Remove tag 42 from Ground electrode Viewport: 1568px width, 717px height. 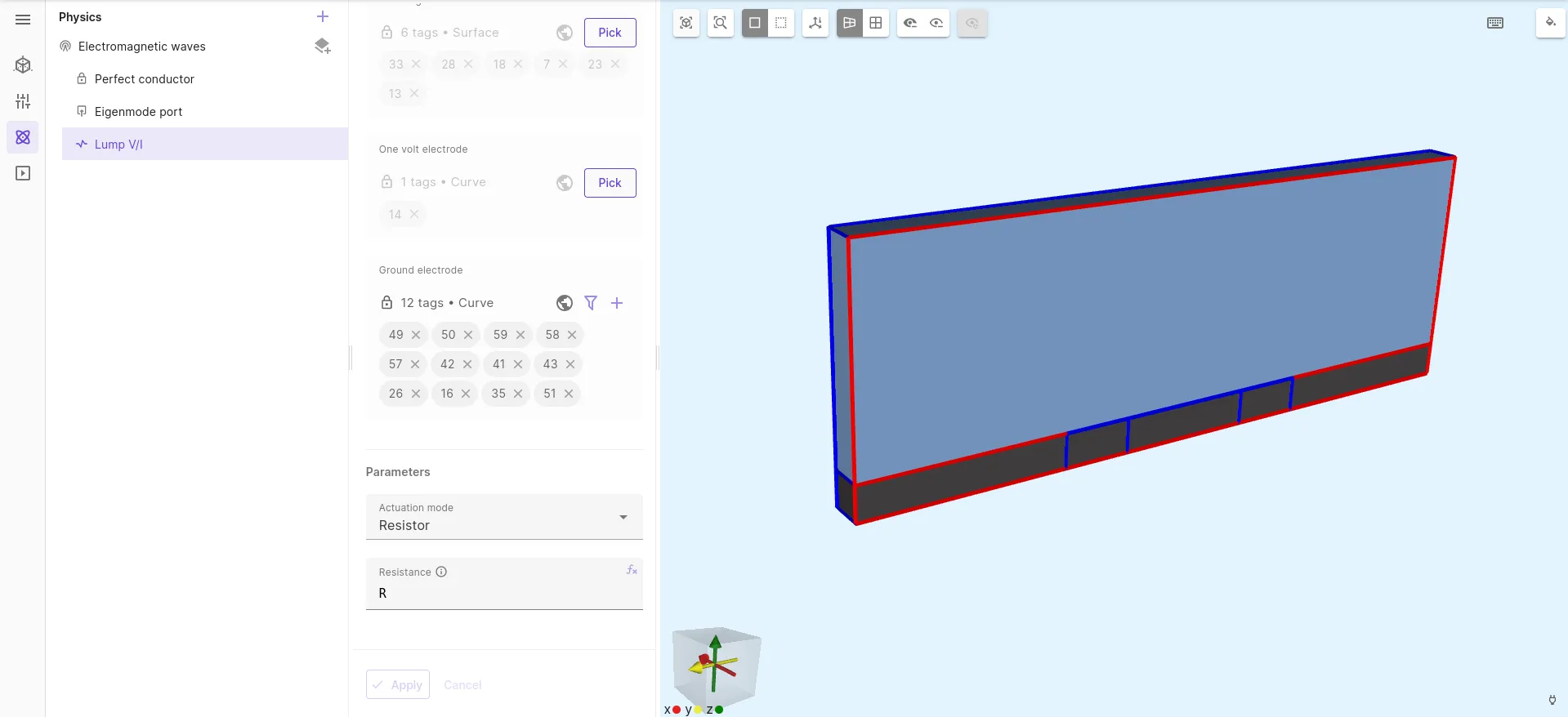(x=467, y=364)
